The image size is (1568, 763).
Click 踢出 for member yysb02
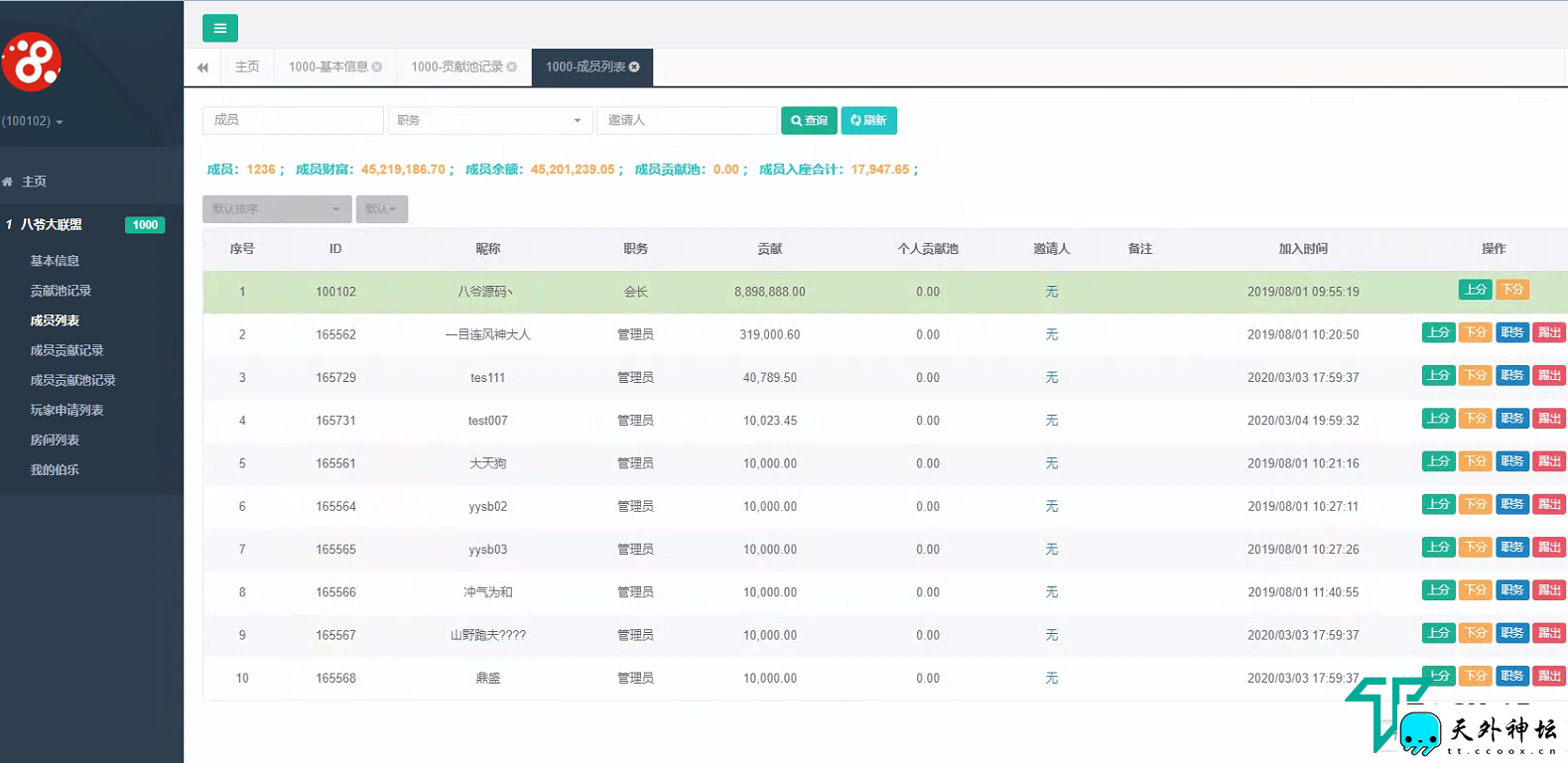(x=1549, y=504)
